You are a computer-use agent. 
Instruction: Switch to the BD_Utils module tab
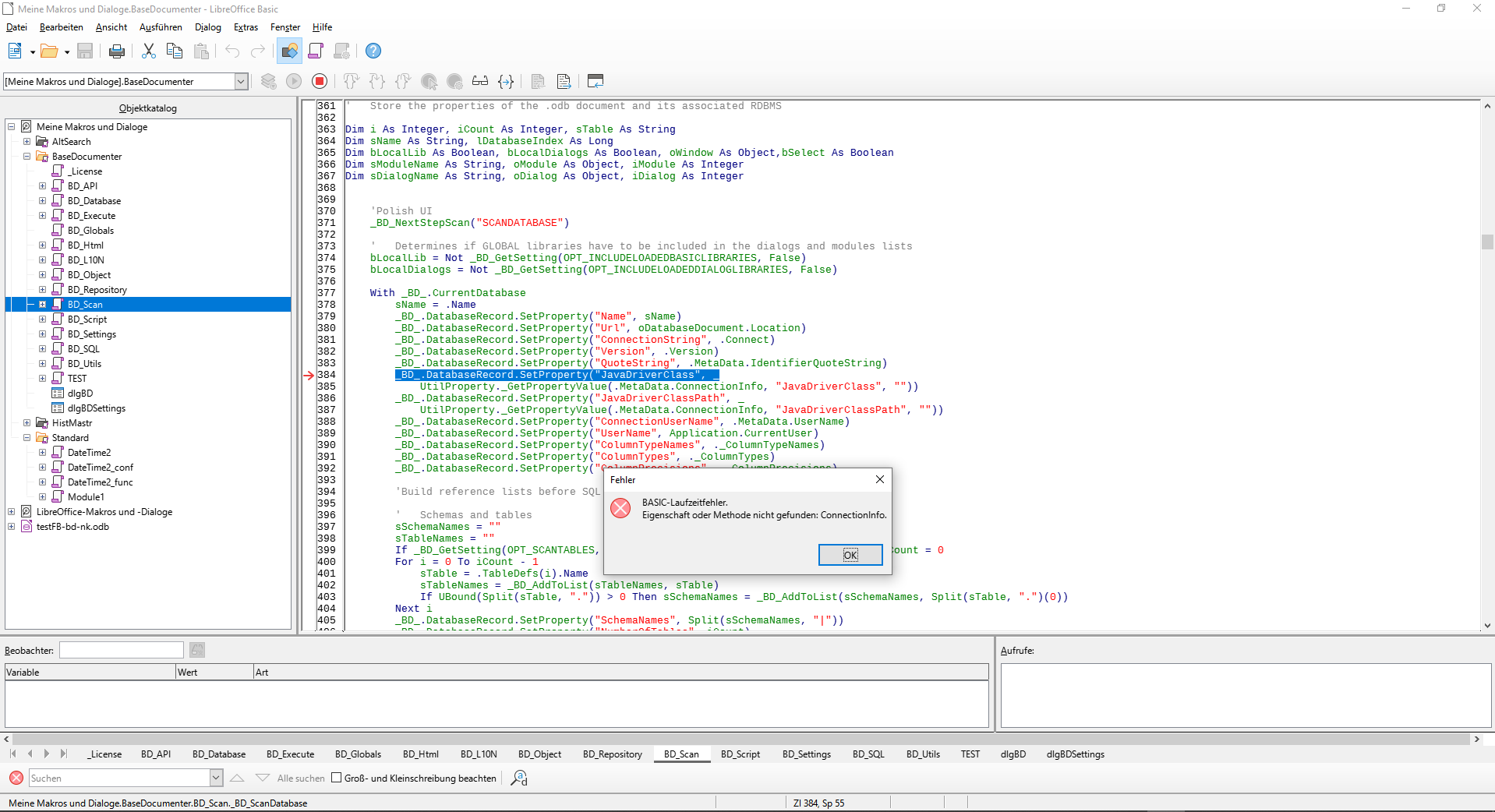923,754
